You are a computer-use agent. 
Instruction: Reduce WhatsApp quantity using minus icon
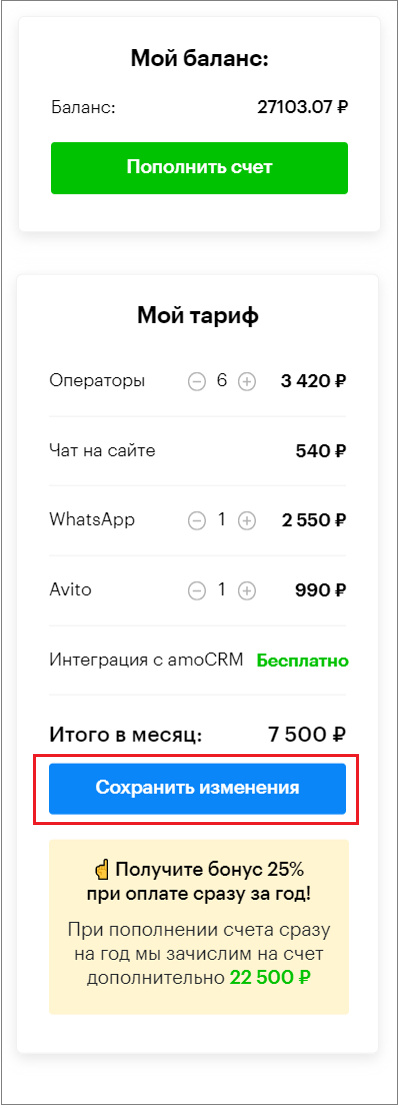tap(196, 521)
